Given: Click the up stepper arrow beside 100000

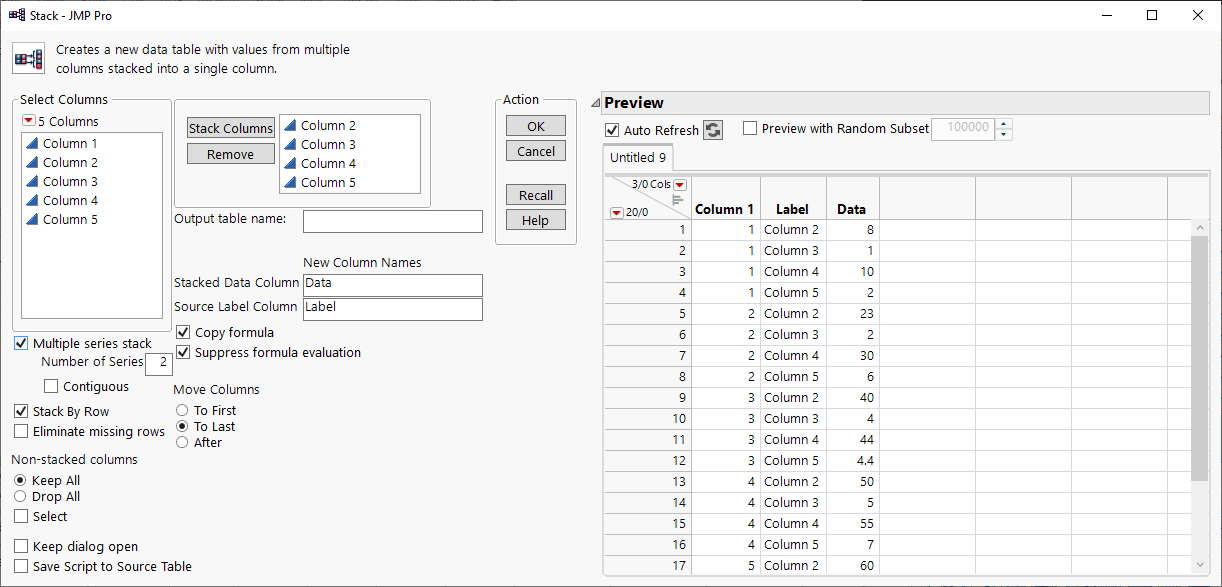Looking at the screenshot, I should tap(1003, 124).
